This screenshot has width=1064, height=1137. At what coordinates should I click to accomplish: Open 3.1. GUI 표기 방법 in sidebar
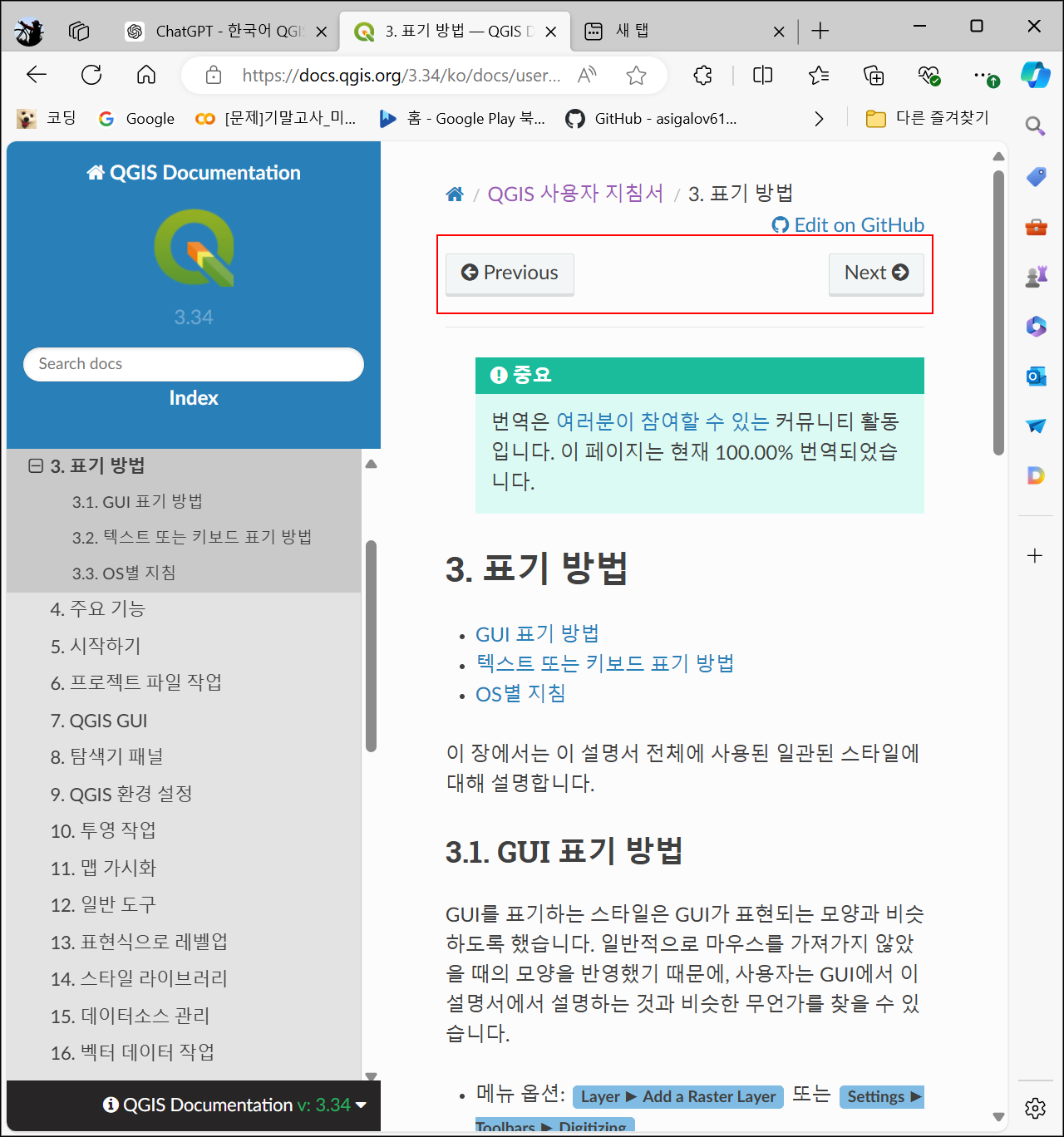tap(137, 502)
